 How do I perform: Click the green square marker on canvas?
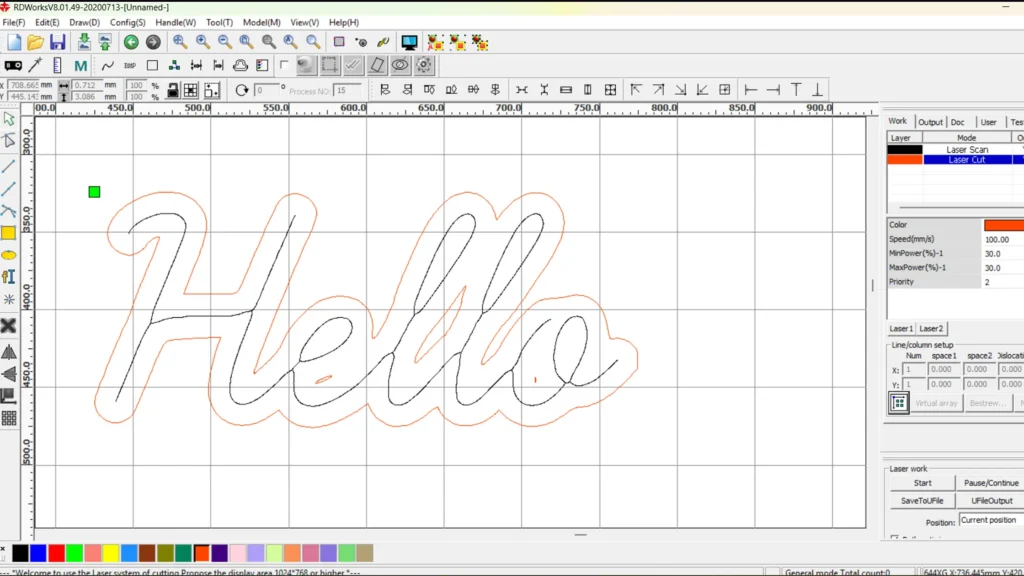click(x=94, y=192)
